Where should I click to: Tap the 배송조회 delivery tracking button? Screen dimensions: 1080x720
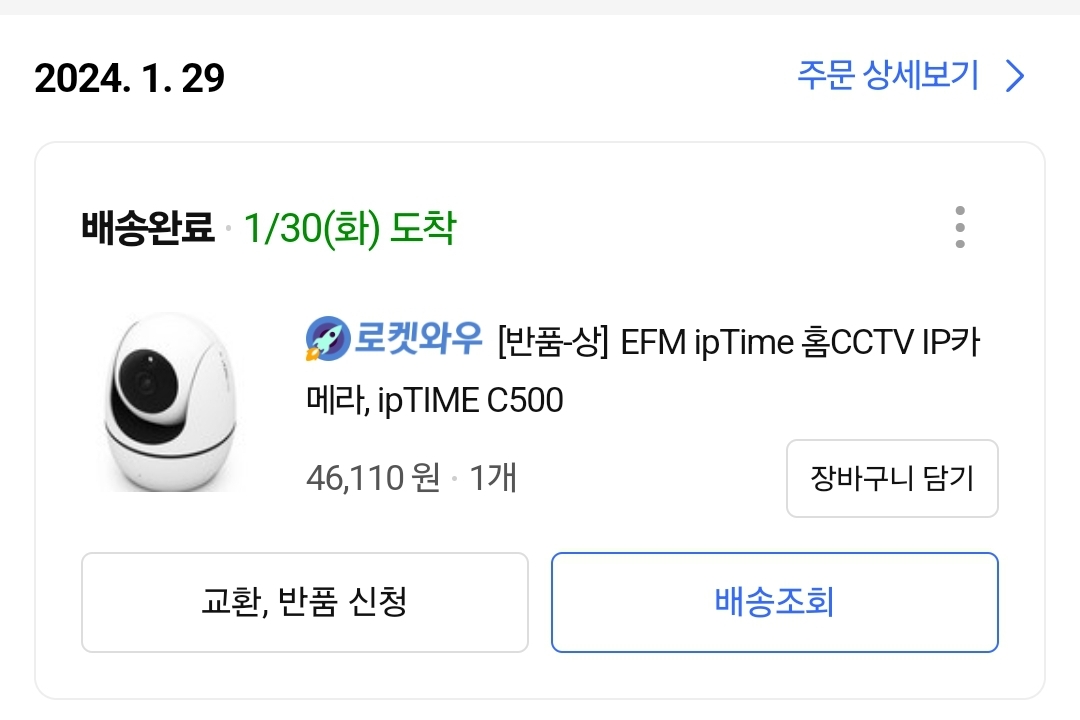[x=775, y=602]
